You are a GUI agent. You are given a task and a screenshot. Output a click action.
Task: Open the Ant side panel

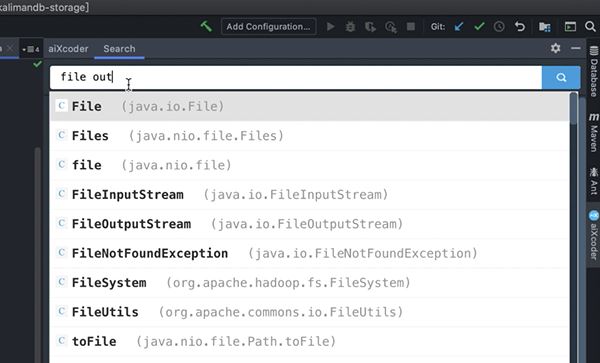pyautogui.click(x=593, y=181)
